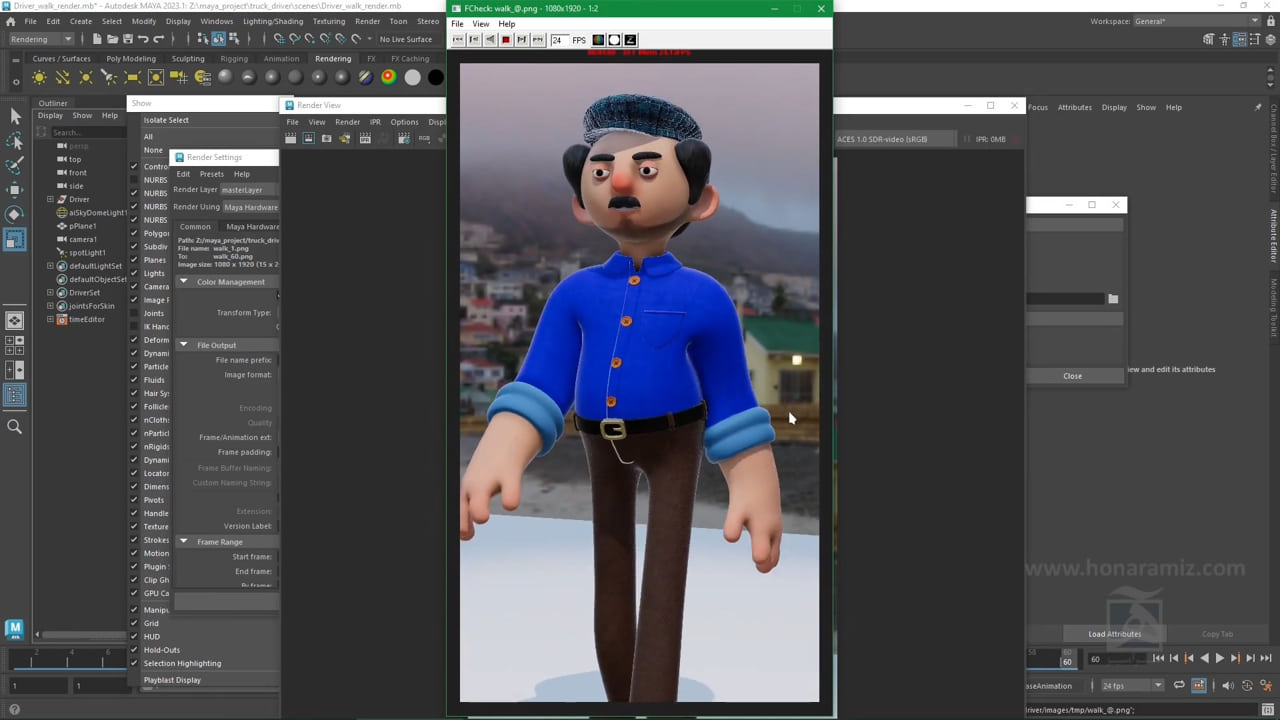
Task: Open Presets menu in Render Settings
Action: [212, 174]
